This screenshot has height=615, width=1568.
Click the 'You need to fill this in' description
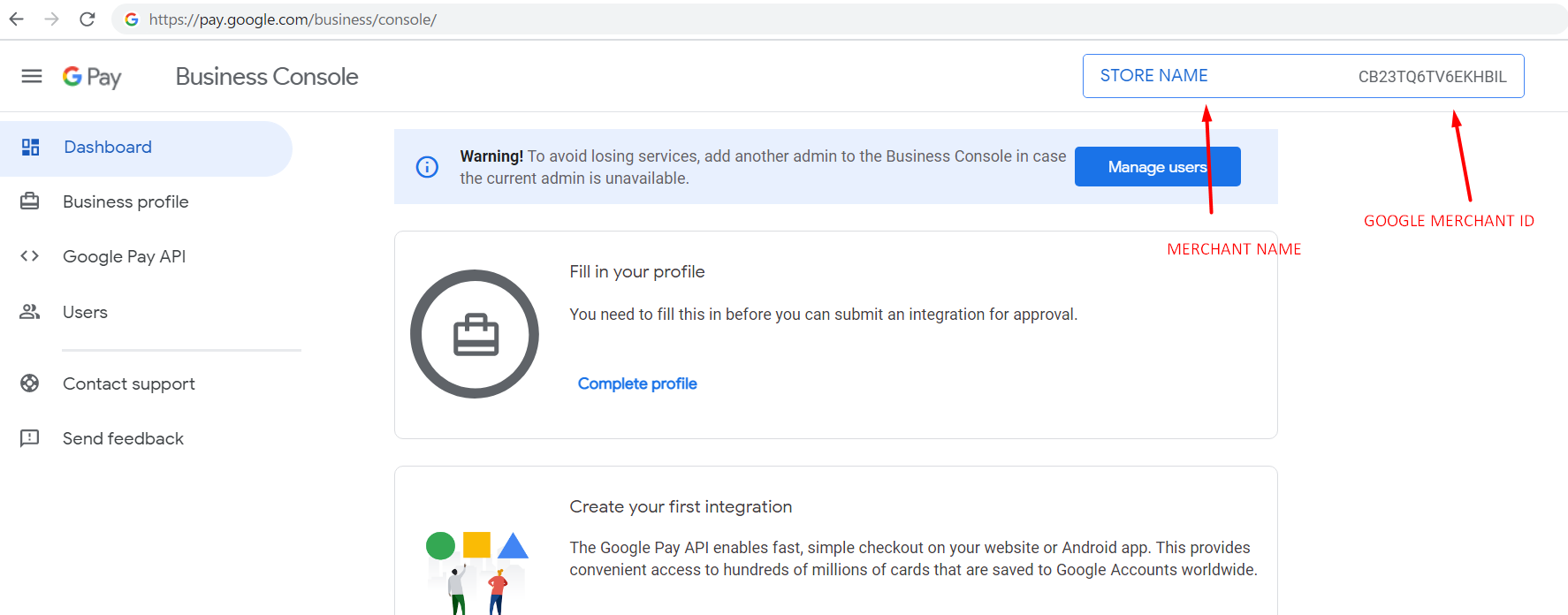point(824,315)
